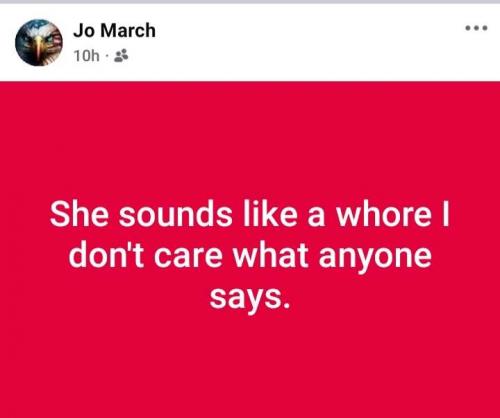Select the line "don't care what anyone"
This screenshot has height=418, width=500.
pyautogui.click(x=250, y=256)
